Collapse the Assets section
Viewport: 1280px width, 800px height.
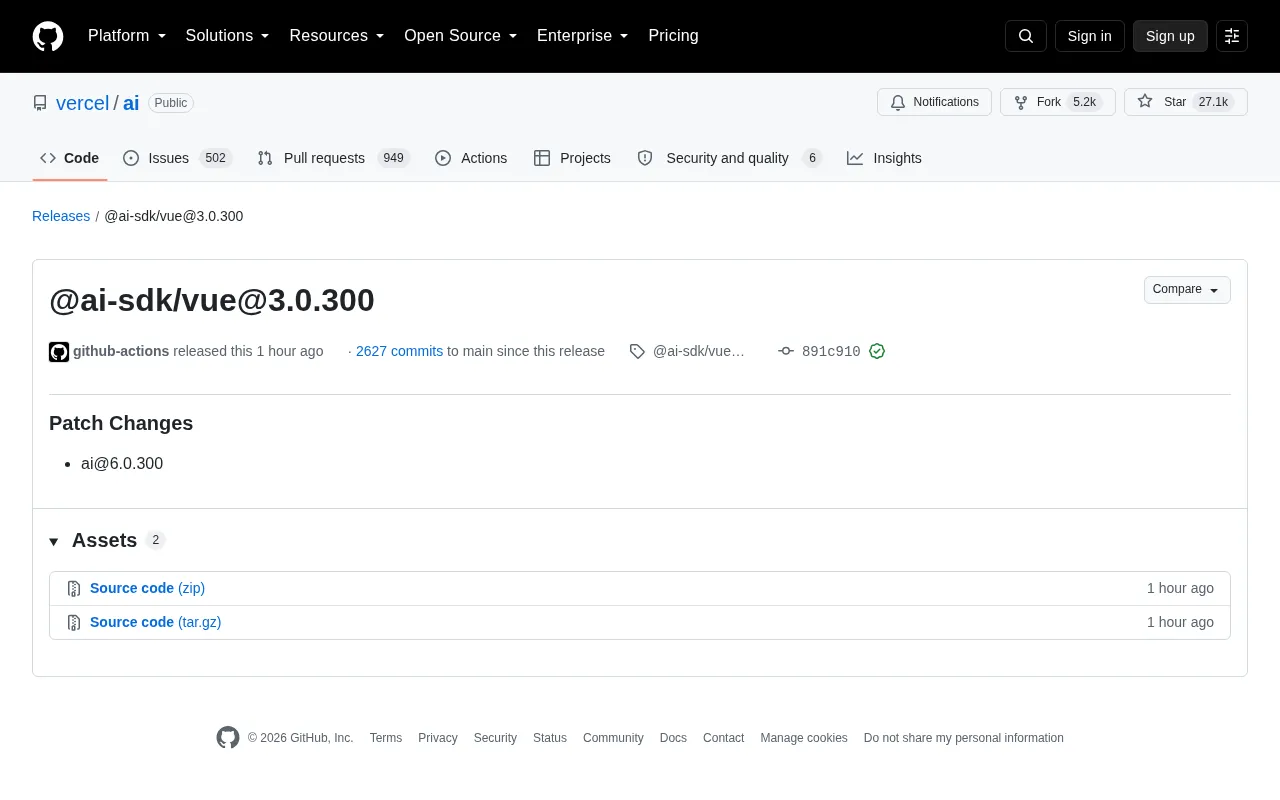(x=107, y=540)
